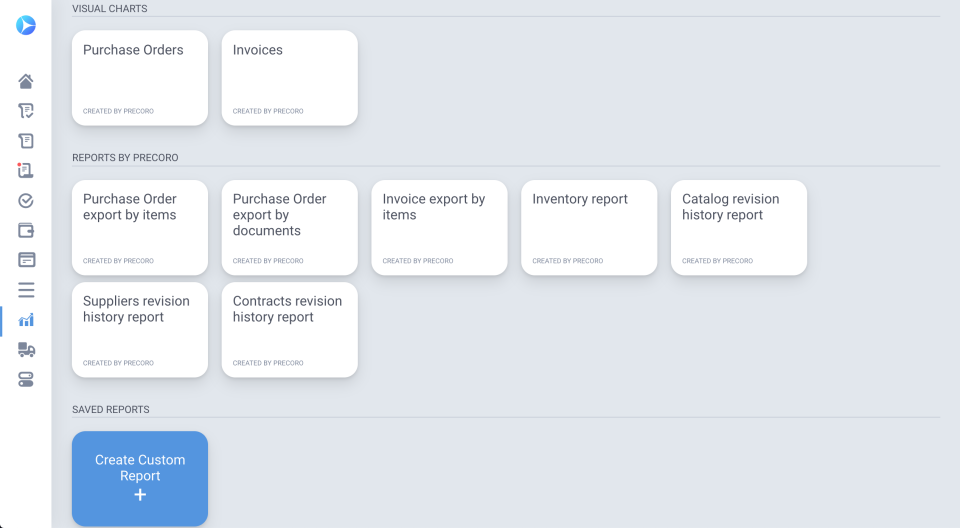Go to the Home dashboard icon
Screen dimensions: 960x528
[26, 81]
